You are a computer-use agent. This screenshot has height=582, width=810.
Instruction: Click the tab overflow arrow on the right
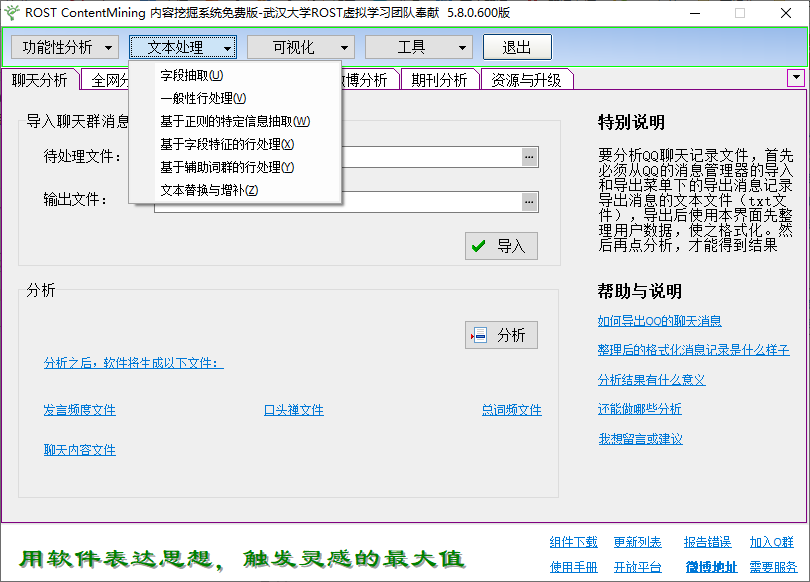(x=795, y=77)
